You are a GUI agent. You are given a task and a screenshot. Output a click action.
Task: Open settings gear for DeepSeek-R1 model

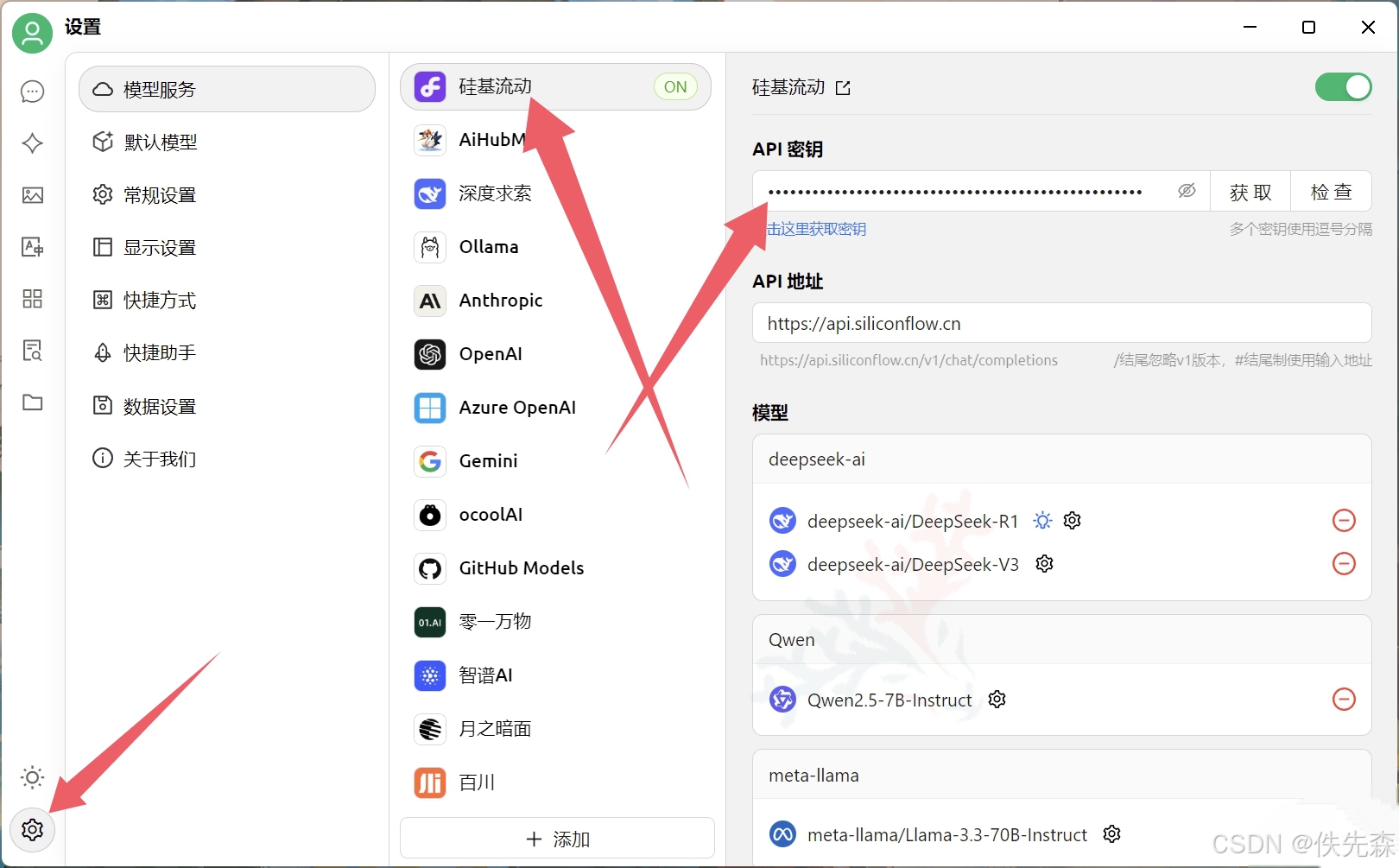click(x=1073, y=521)
